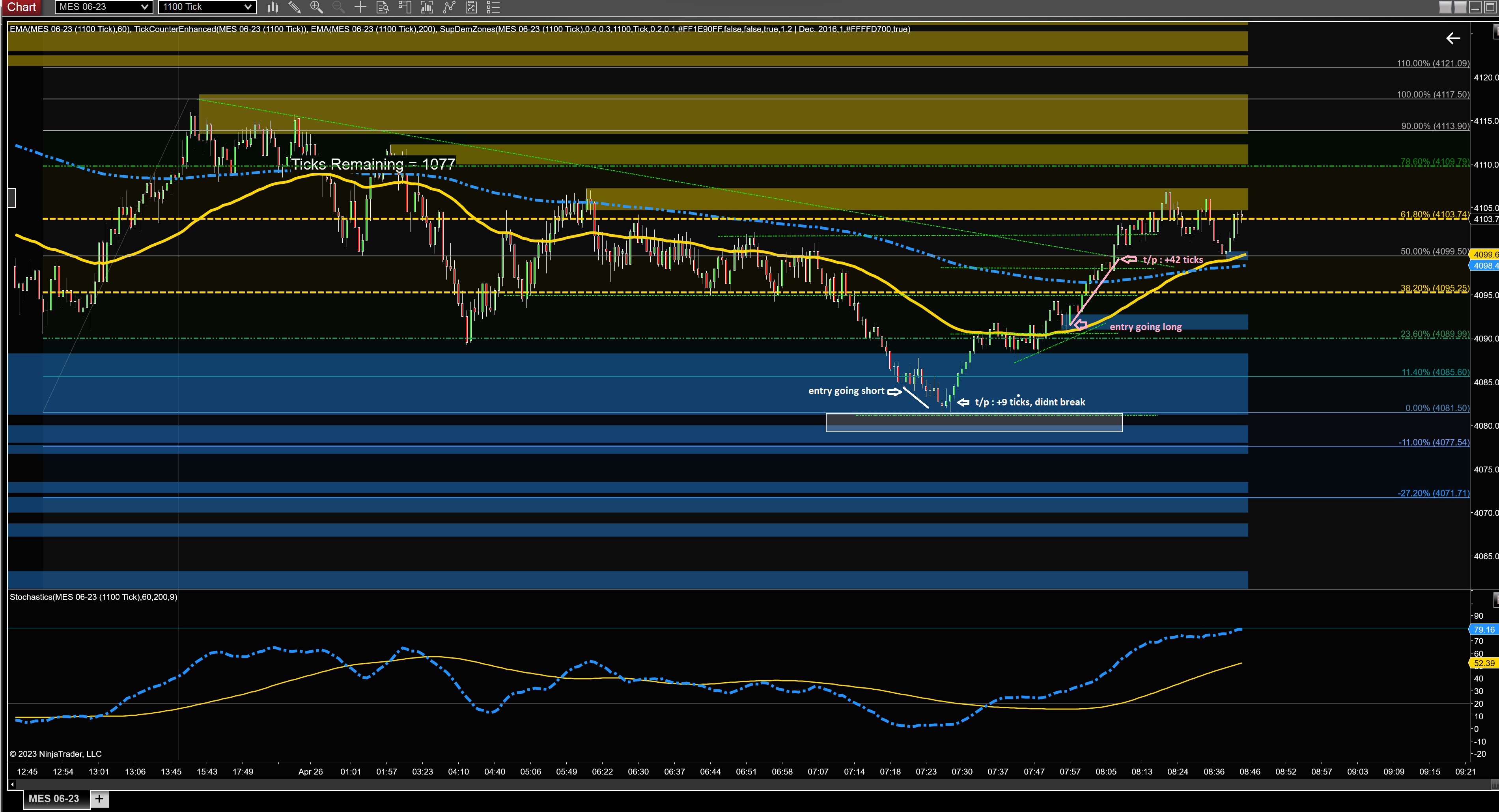1499x812 pixels.
Task: Open the data box icon
Action: pos(382,7)
